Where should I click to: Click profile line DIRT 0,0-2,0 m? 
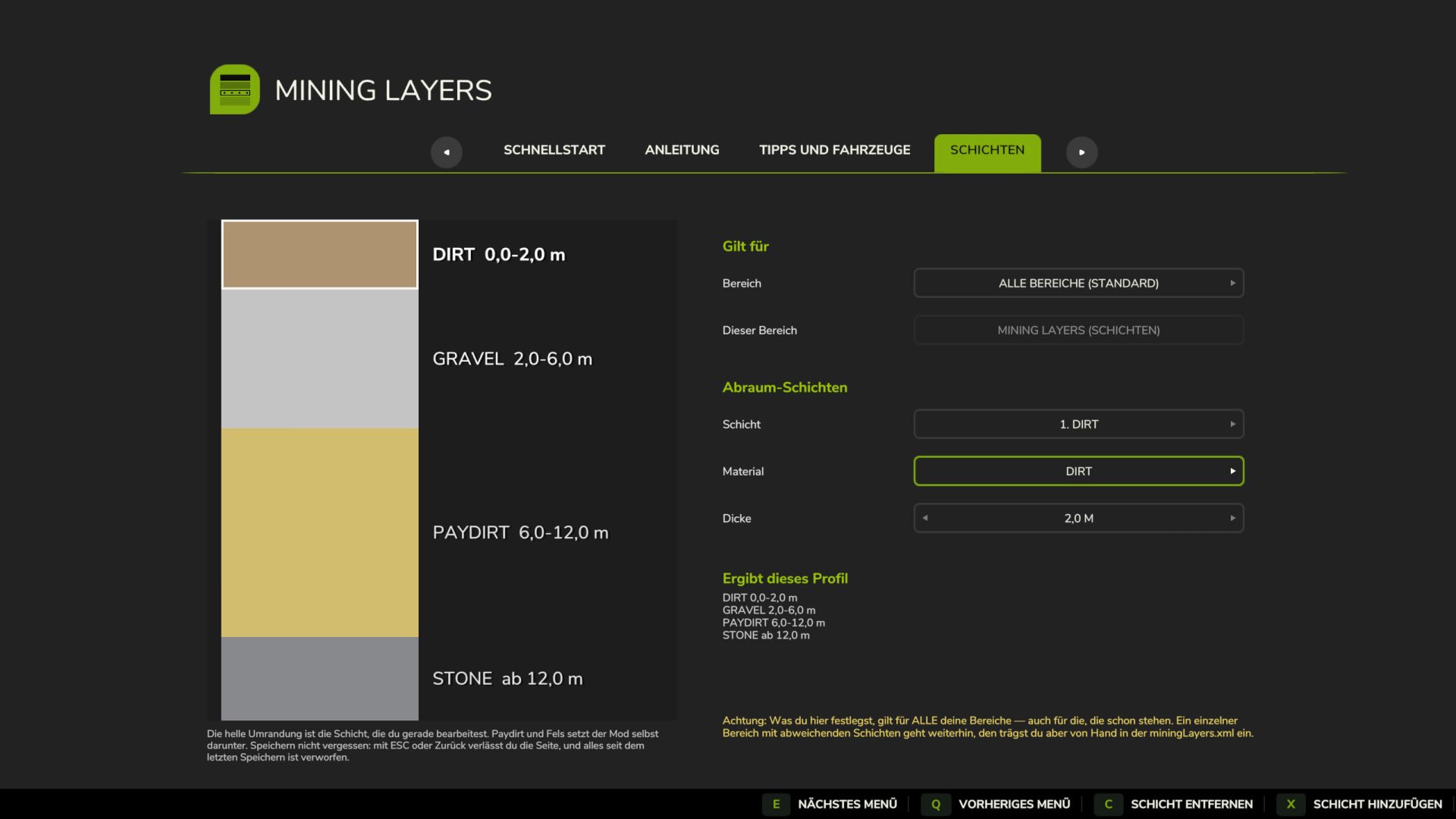(x=760, y=598)
